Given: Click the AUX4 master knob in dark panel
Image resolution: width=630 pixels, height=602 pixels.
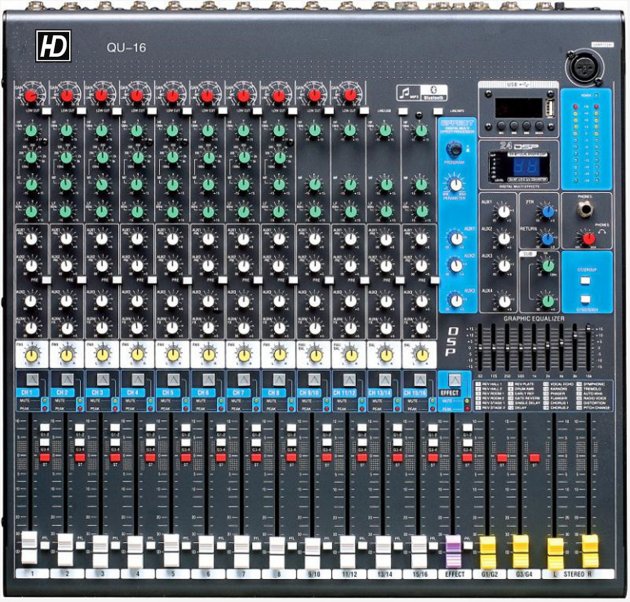Looking at the screenshot, I should [x=504, y=301].
